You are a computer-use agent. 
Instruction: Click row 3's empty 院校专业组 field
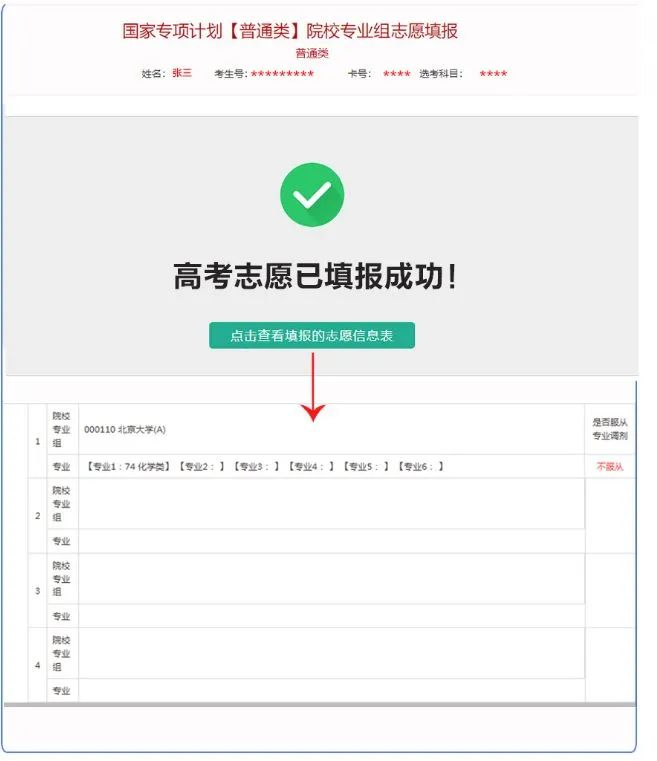[x=331, y=579]
